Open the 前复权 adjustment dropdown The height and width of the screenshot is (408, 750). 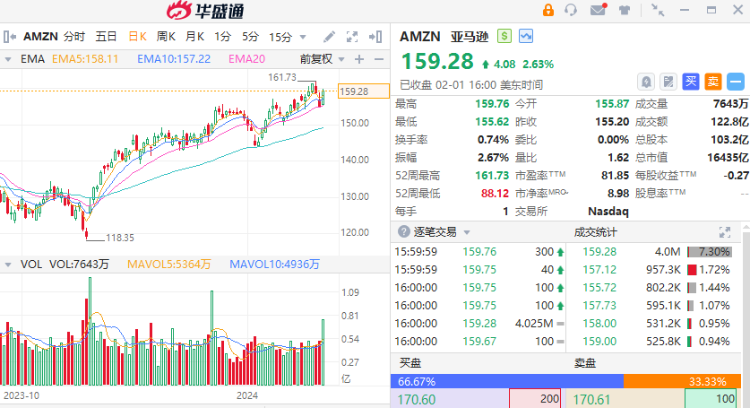[342, 59]
